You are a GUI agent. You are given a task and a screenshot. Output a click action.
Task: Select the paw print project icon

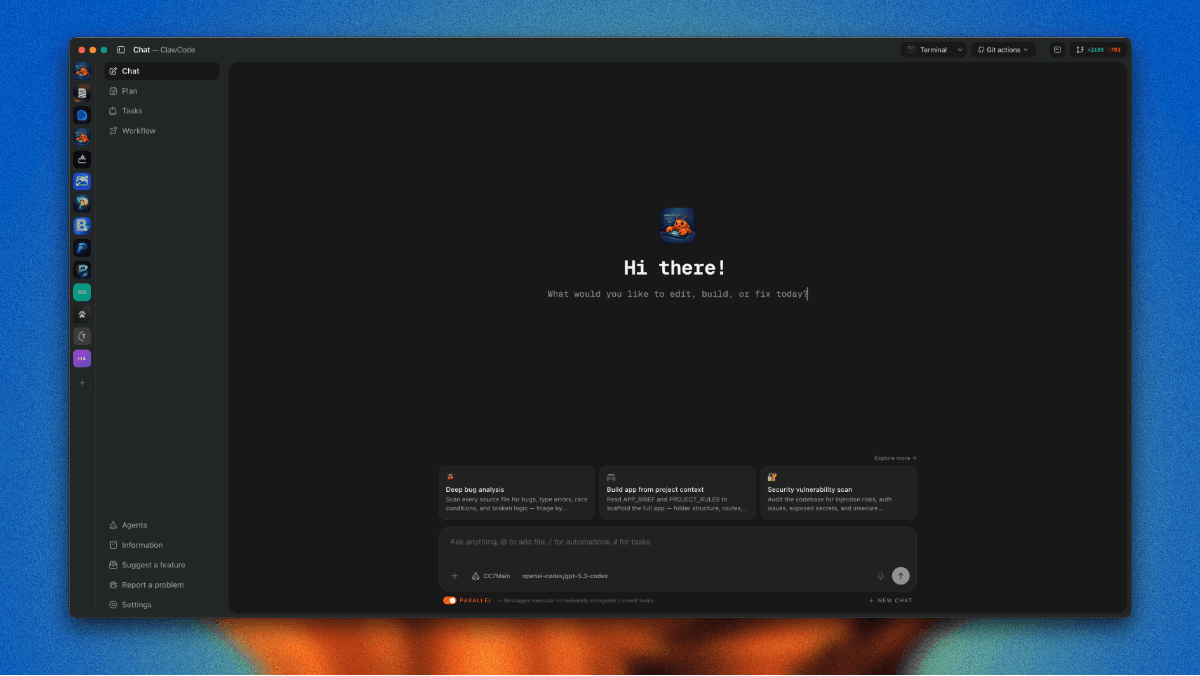tap(82, 314)
